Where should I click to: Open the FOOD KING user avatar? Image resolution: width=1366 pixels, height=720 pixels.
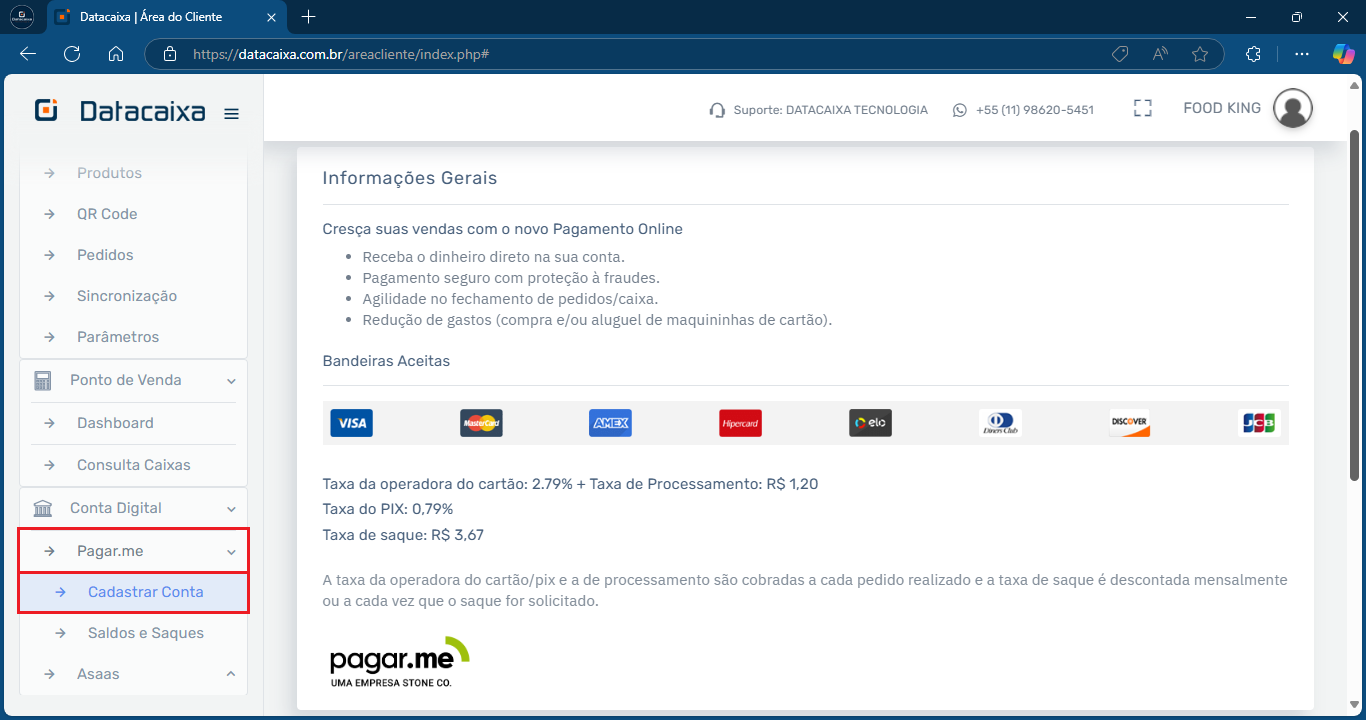[x=1292, y=109]
